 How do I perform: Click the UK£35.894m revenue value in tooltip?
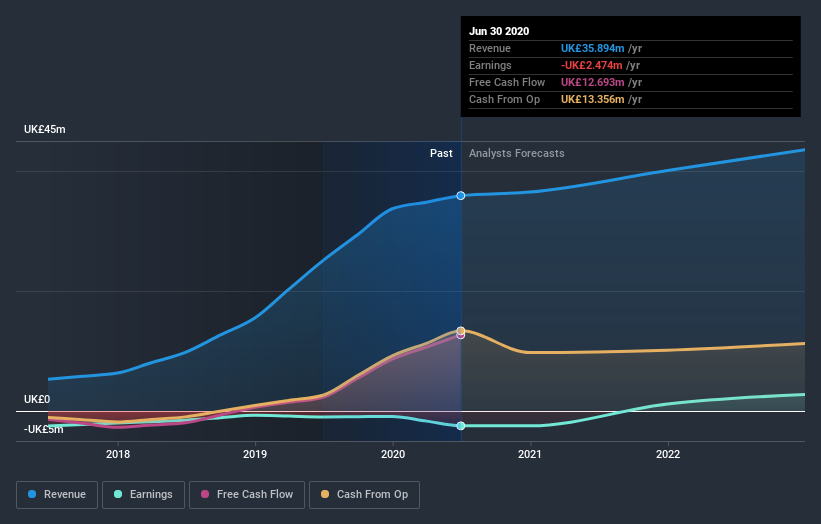click(592, 48)
